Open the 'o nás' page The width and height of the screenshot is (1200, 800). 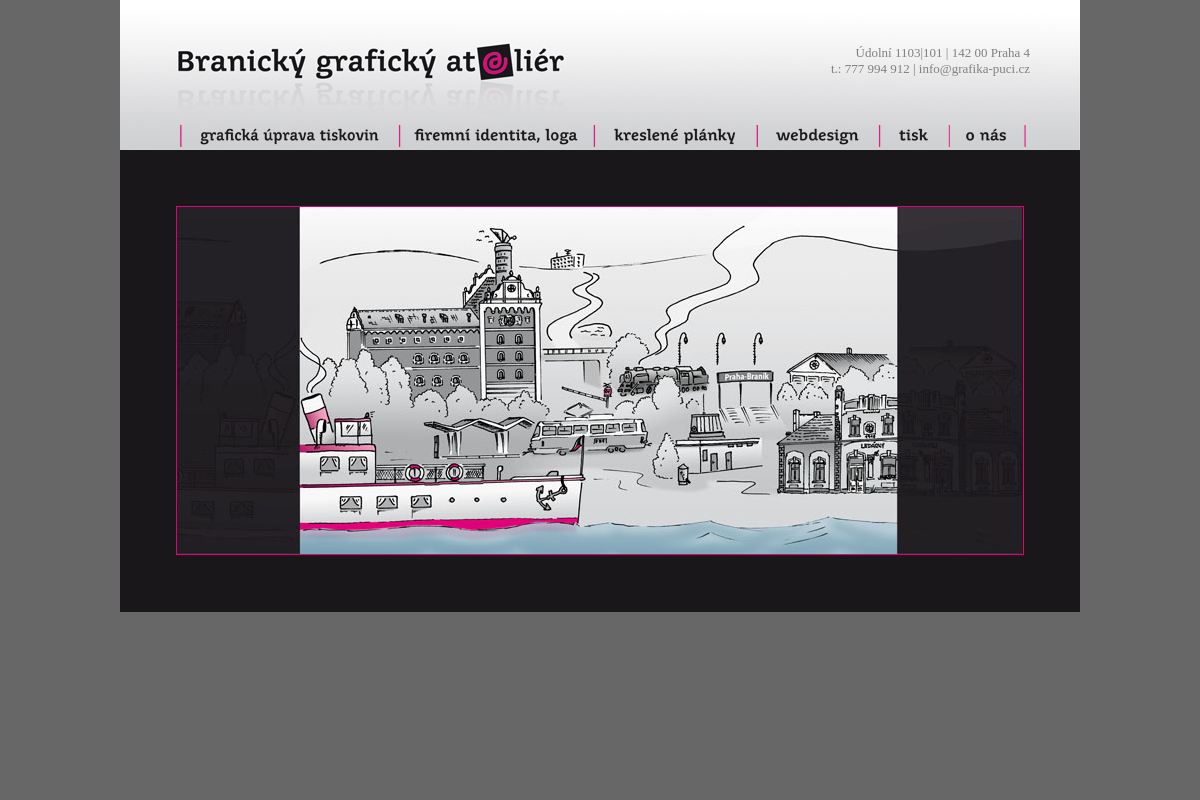point(986,135)
